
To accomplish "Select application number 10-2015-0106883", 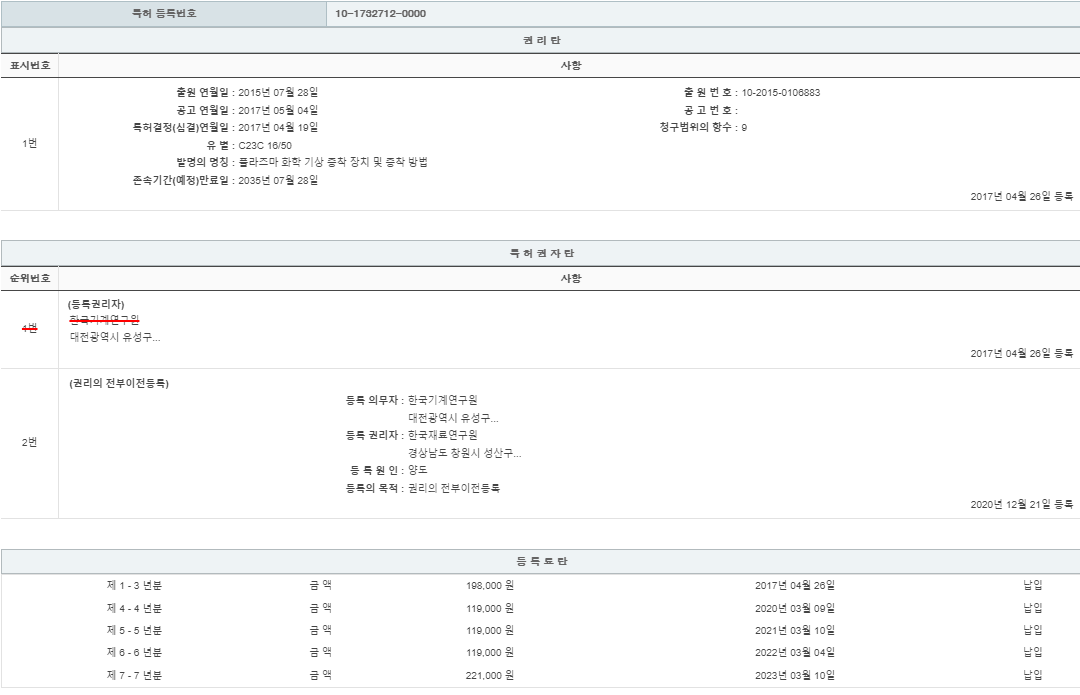I will [781, 93].
